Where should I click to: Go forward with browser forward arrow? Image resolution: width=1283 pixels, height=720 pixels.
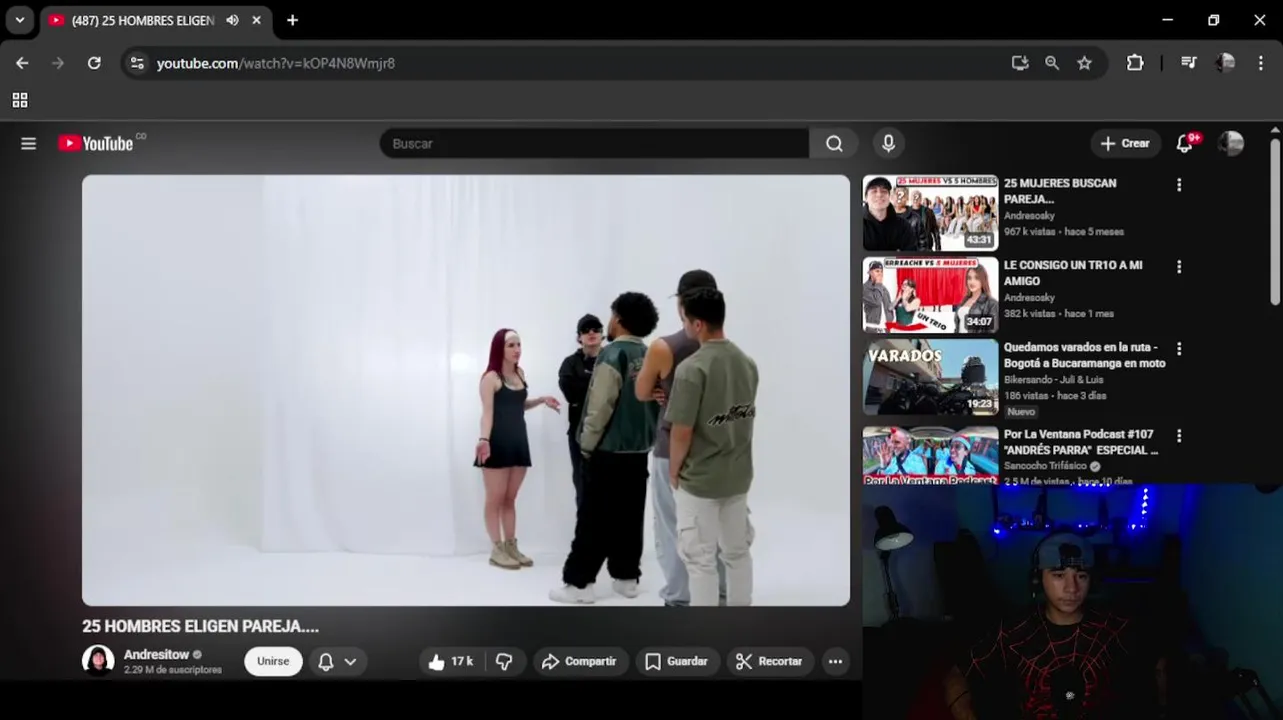click(x=58, y=63)
